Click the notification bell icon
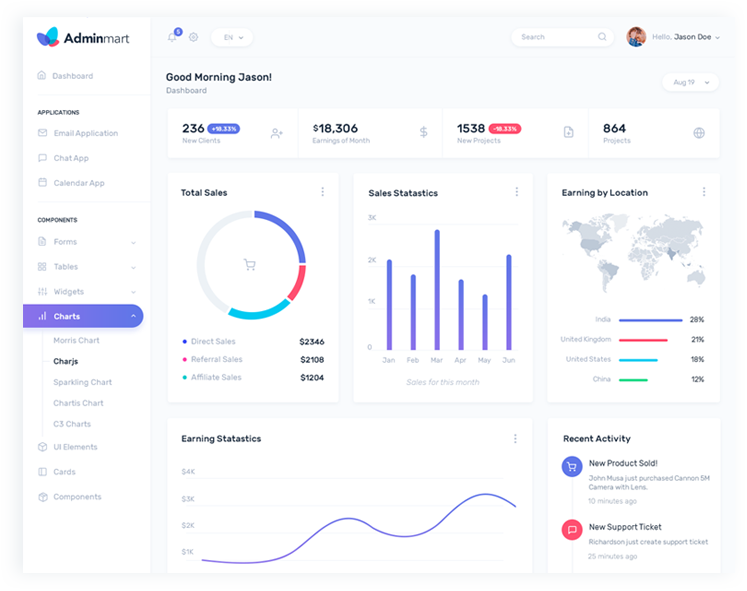This screenshot has width=747, height=591. [172, 37]
